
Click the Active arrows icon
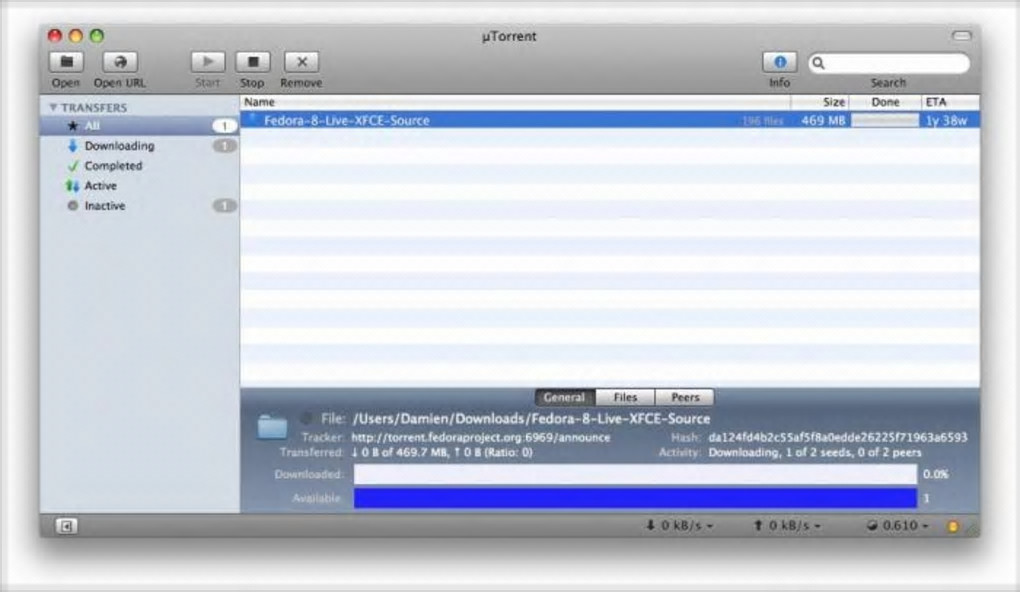tap(72, 186)
